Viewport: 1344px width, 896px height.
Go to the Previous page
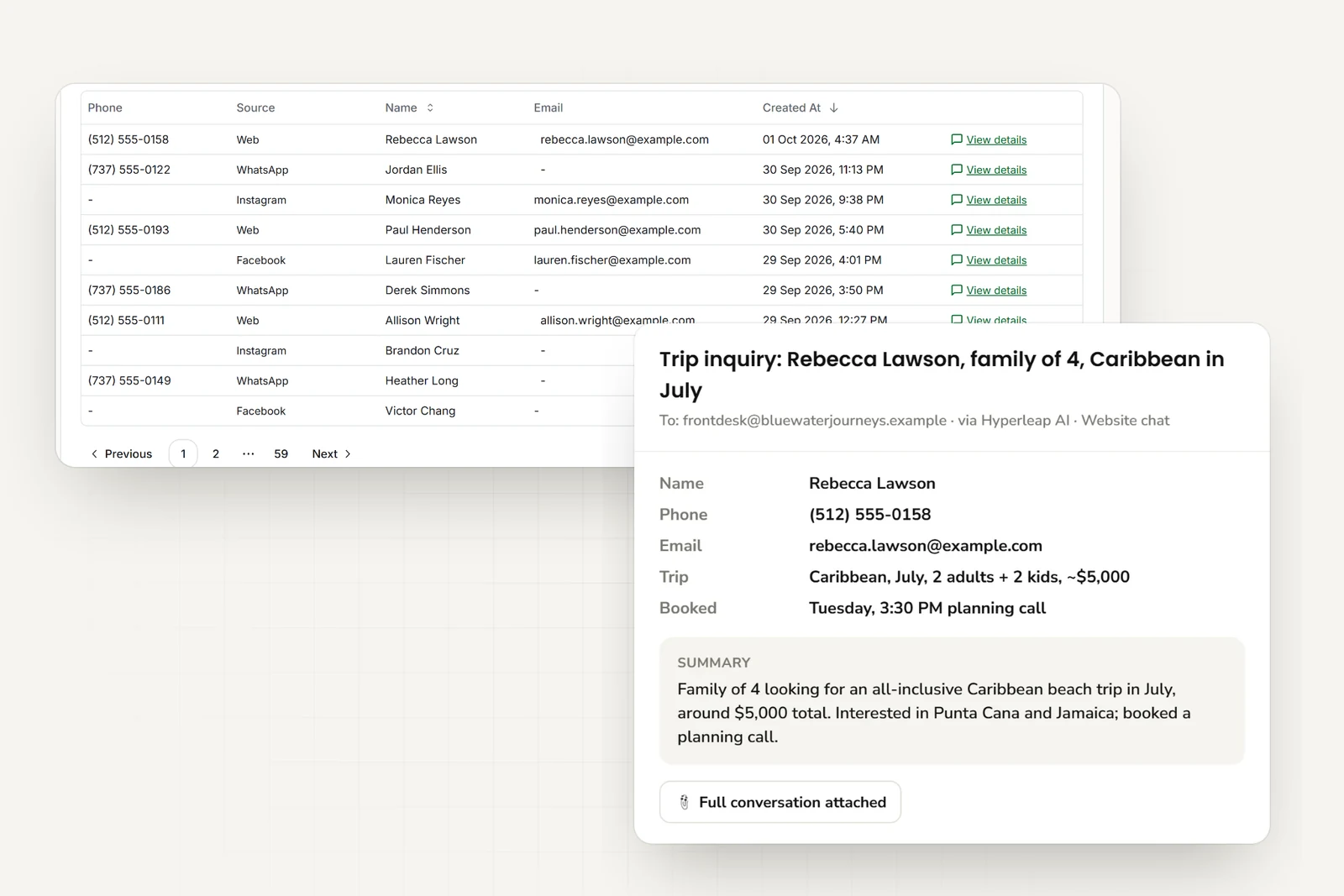[x=121, y=453]
